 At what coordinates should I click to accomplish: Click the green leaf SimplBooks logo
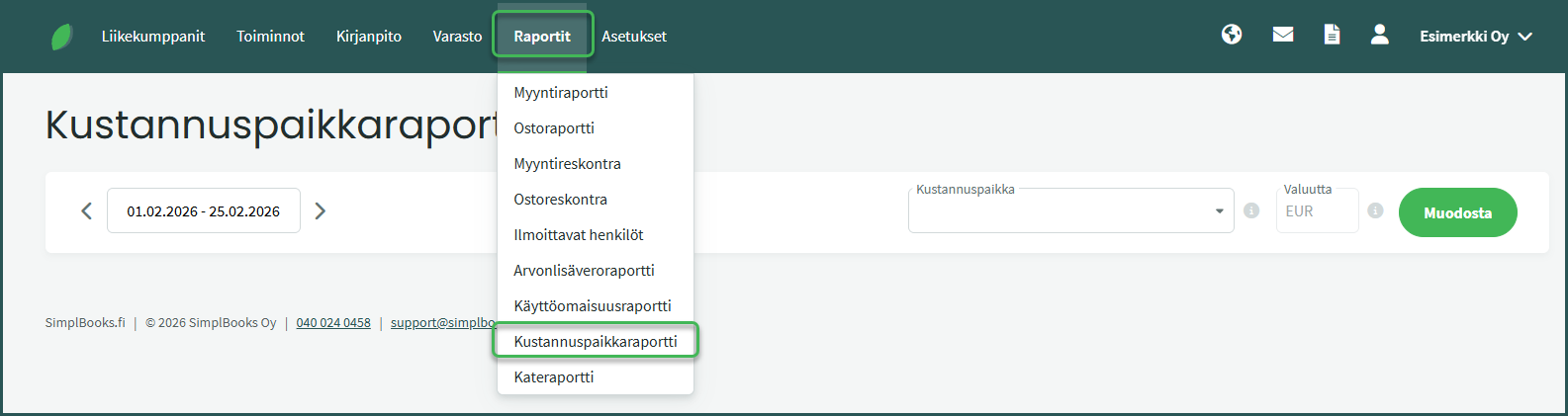61,37
